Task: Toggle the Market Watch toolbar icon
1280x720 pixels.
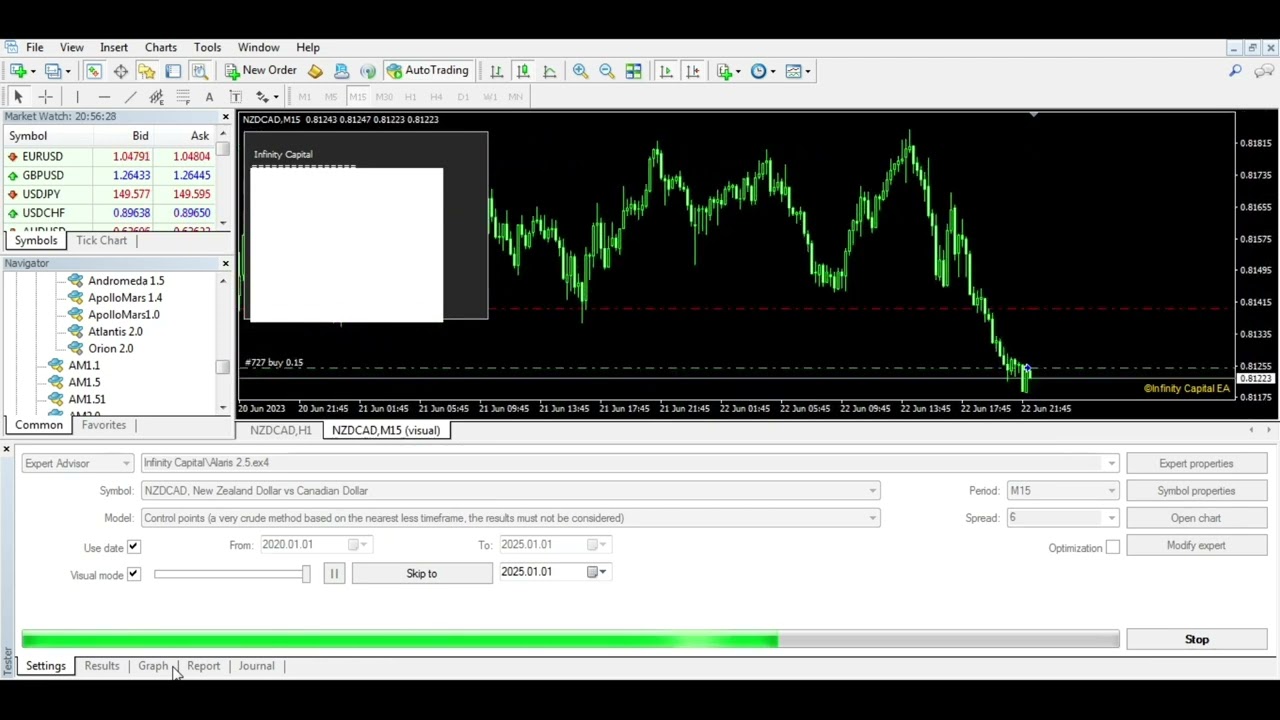Action: point(93,71)
